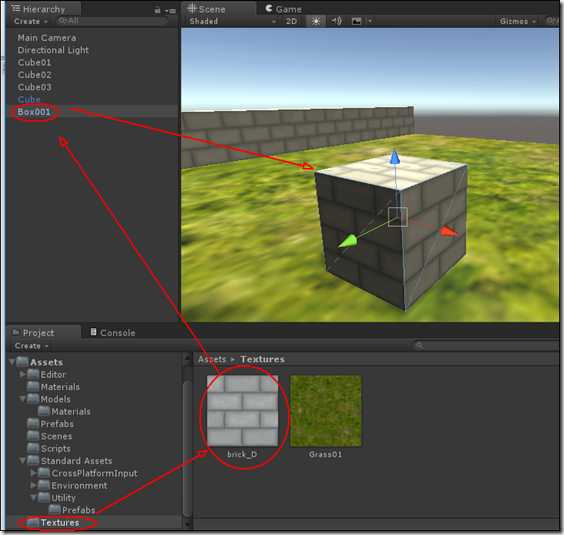Toggle 2D view mode button
Image resolution: width=564 pixels, height=535 pixels.
tap(291, 21)
